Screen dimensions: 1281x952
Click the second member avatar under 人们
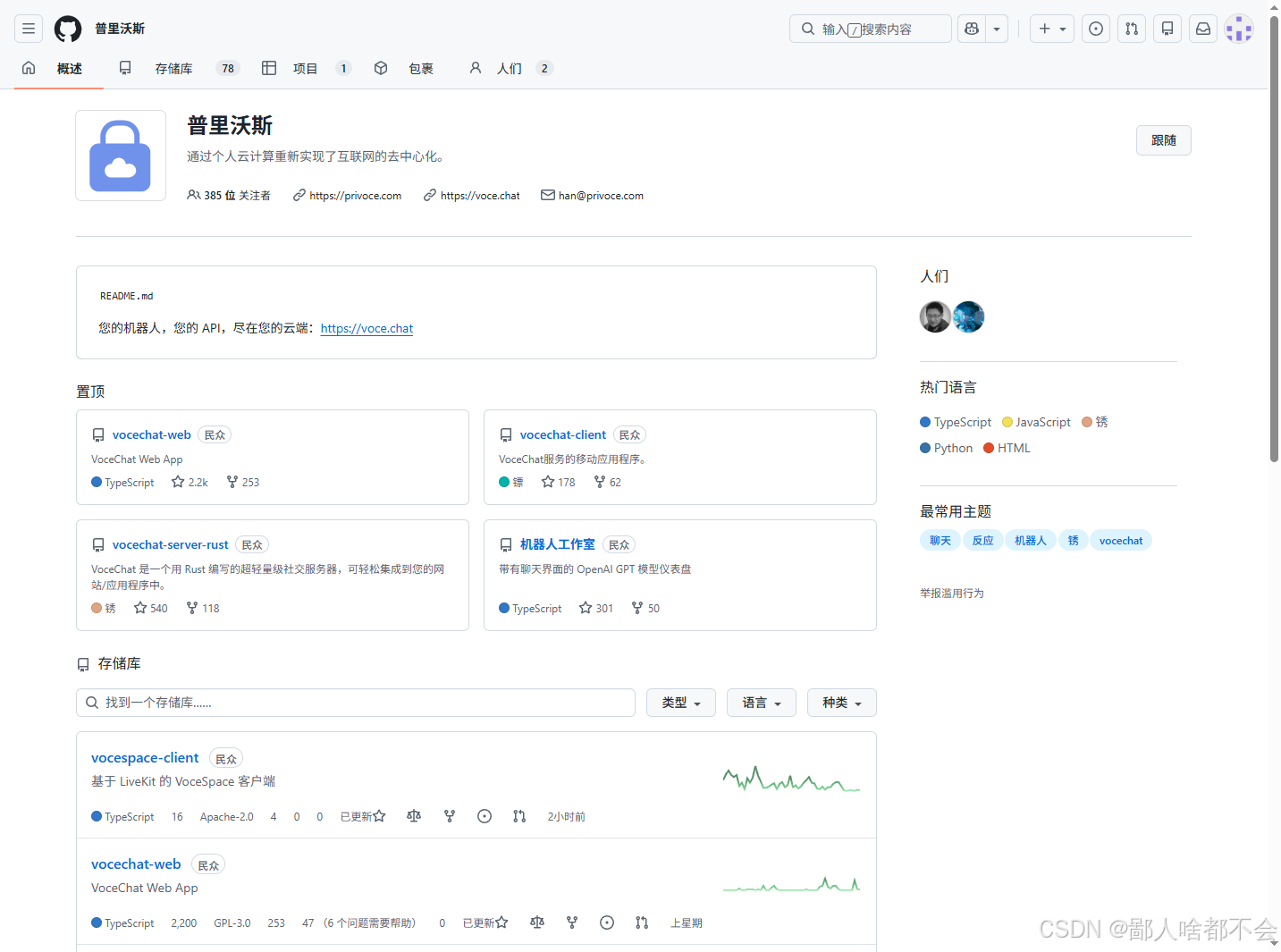969,316
